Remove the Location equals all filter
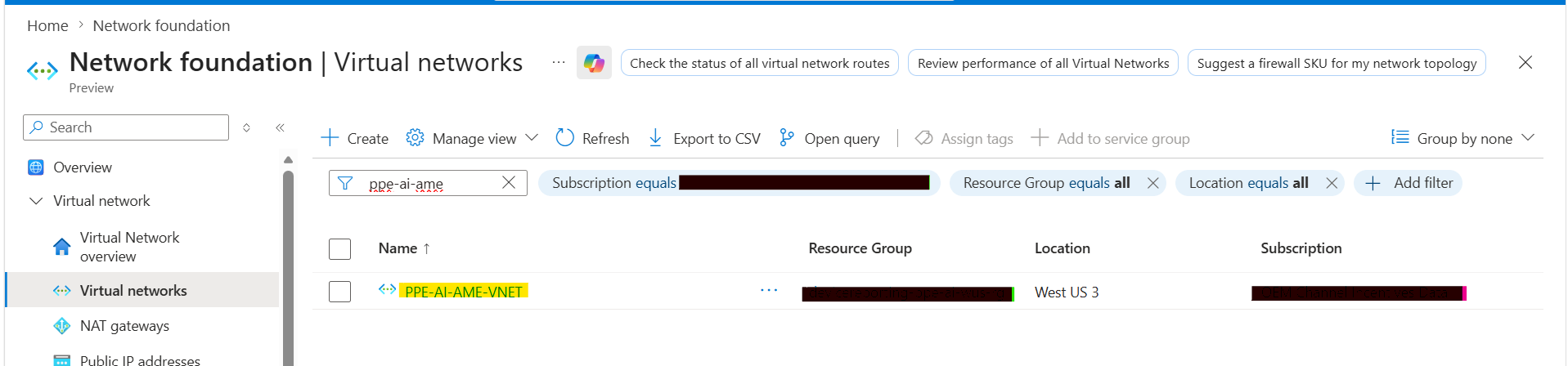Image resolution: width=1568 pixels, height=366 pixels. 1332,183
